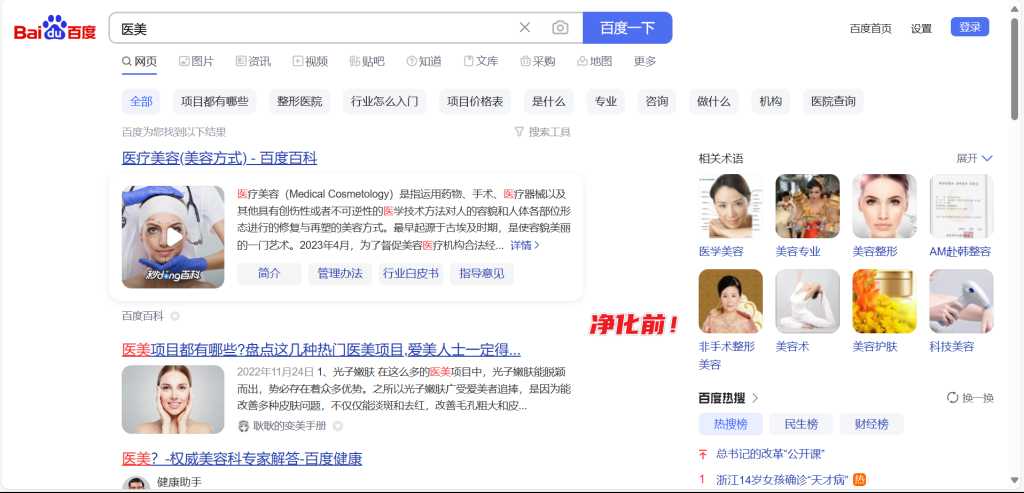Switch to 图片 tab
This screenshot has height=493, width=1024.
196,61
